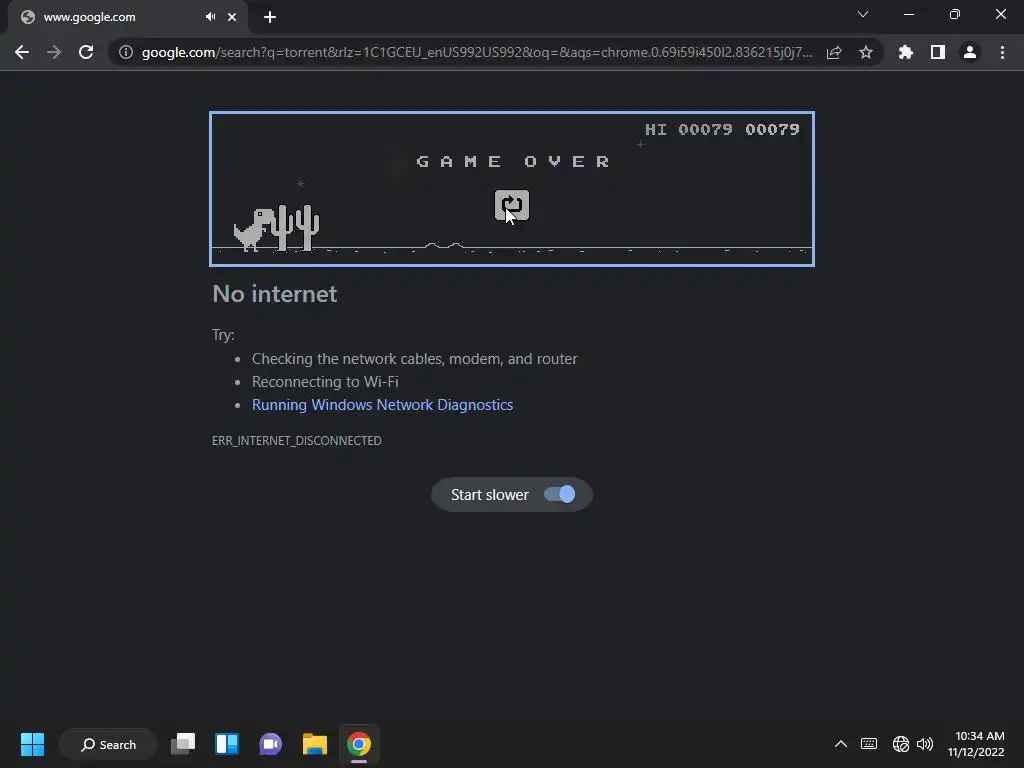The height and width of the screenshot is (768, 1024).
Task: Share this page icon
Action: coord(834,52)
